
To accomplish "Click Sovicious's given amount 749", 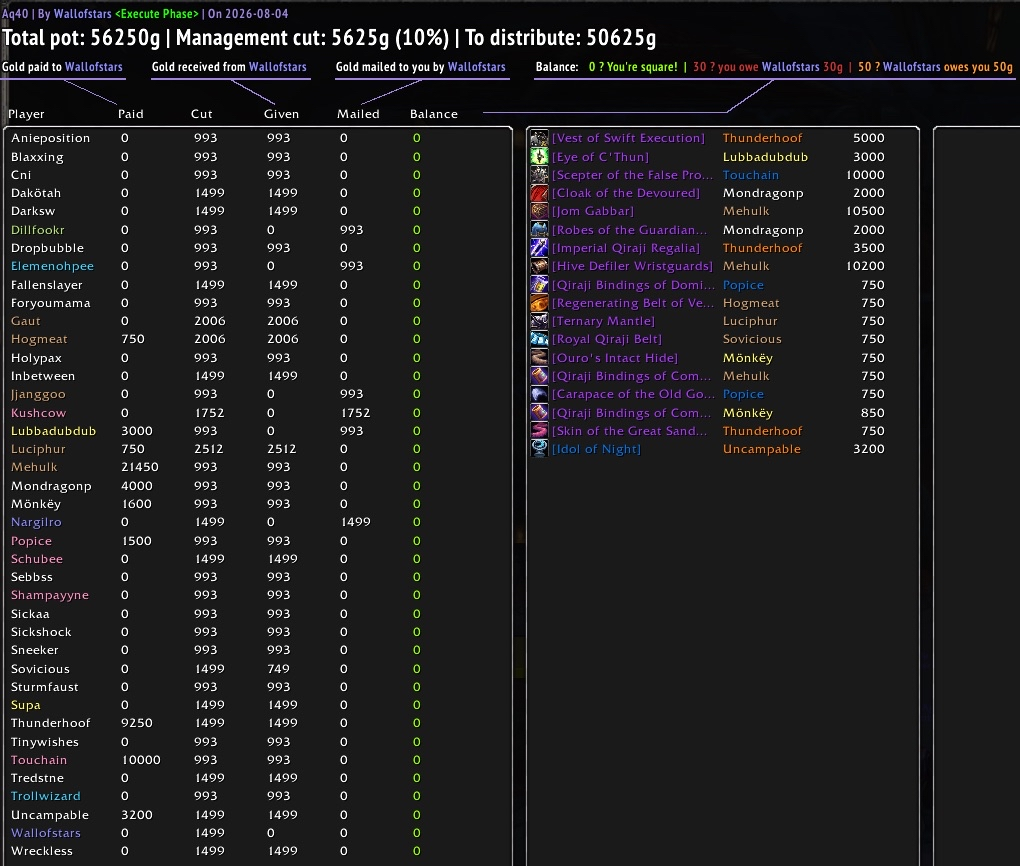I will (x=278, y=669).
